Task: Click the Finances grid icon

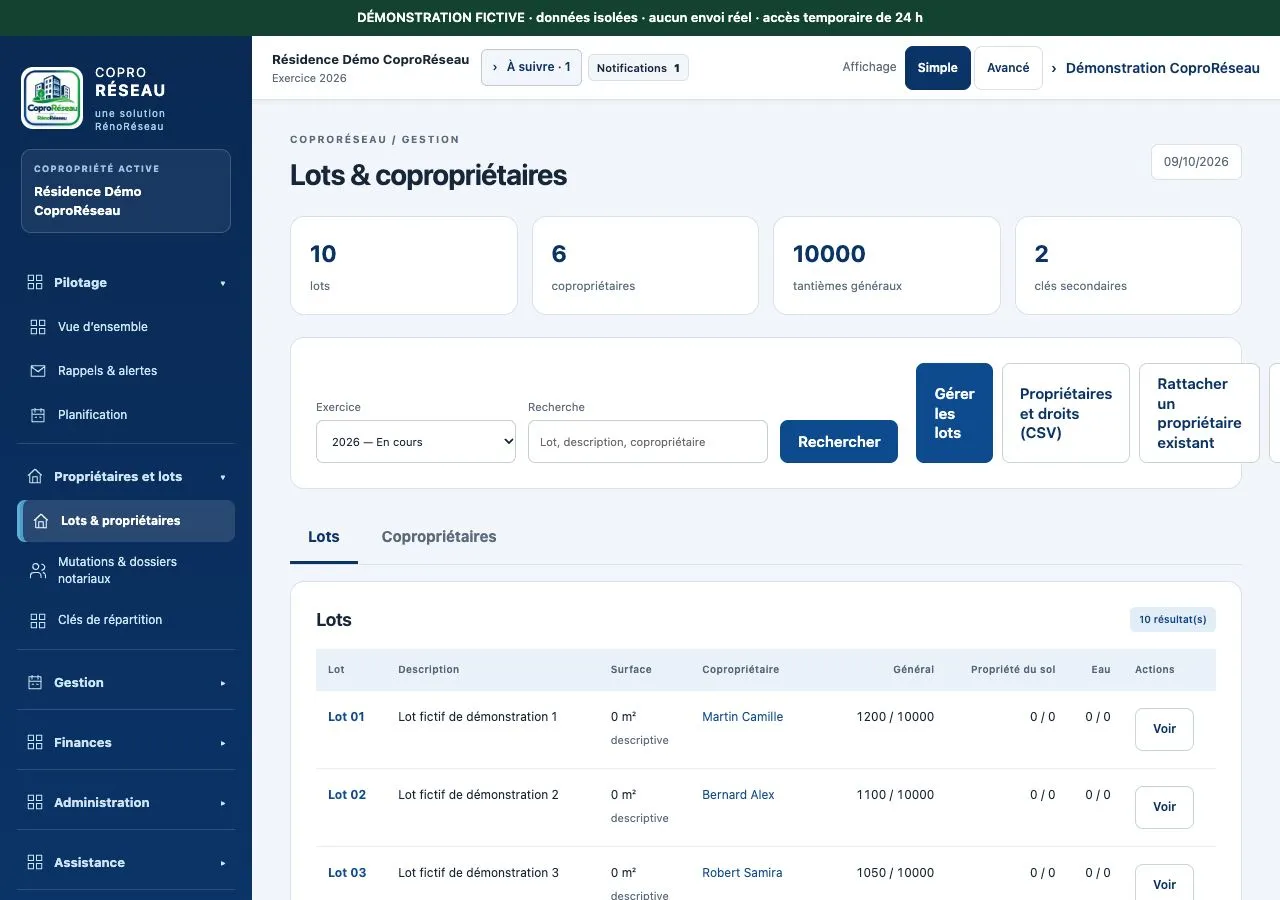Action: click(35, 742)
